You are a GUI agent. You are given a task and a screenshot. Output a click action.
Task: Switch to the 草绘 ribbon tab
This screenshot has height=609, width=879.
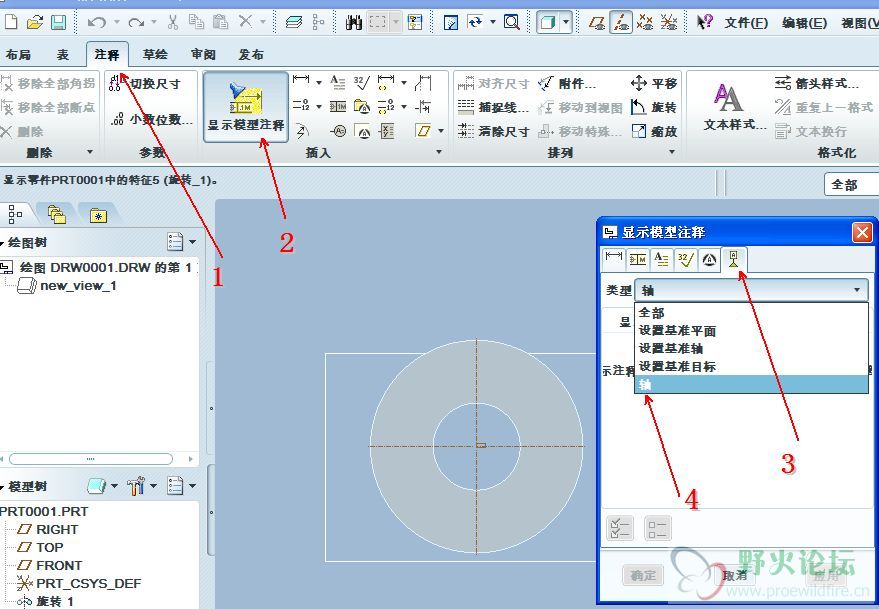(155, 54)
